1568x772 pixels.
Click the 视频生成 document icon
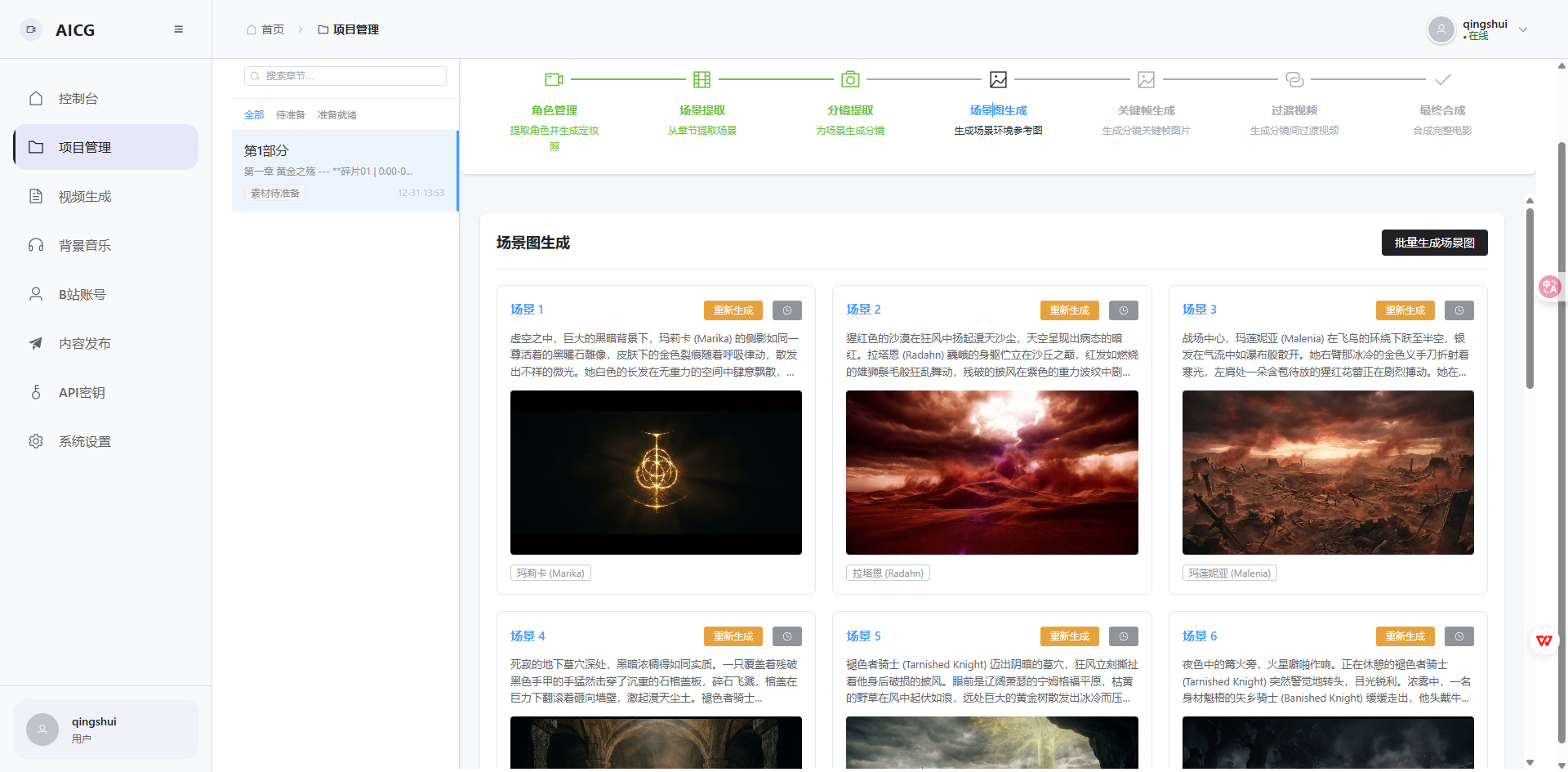[x=36, y=196]
